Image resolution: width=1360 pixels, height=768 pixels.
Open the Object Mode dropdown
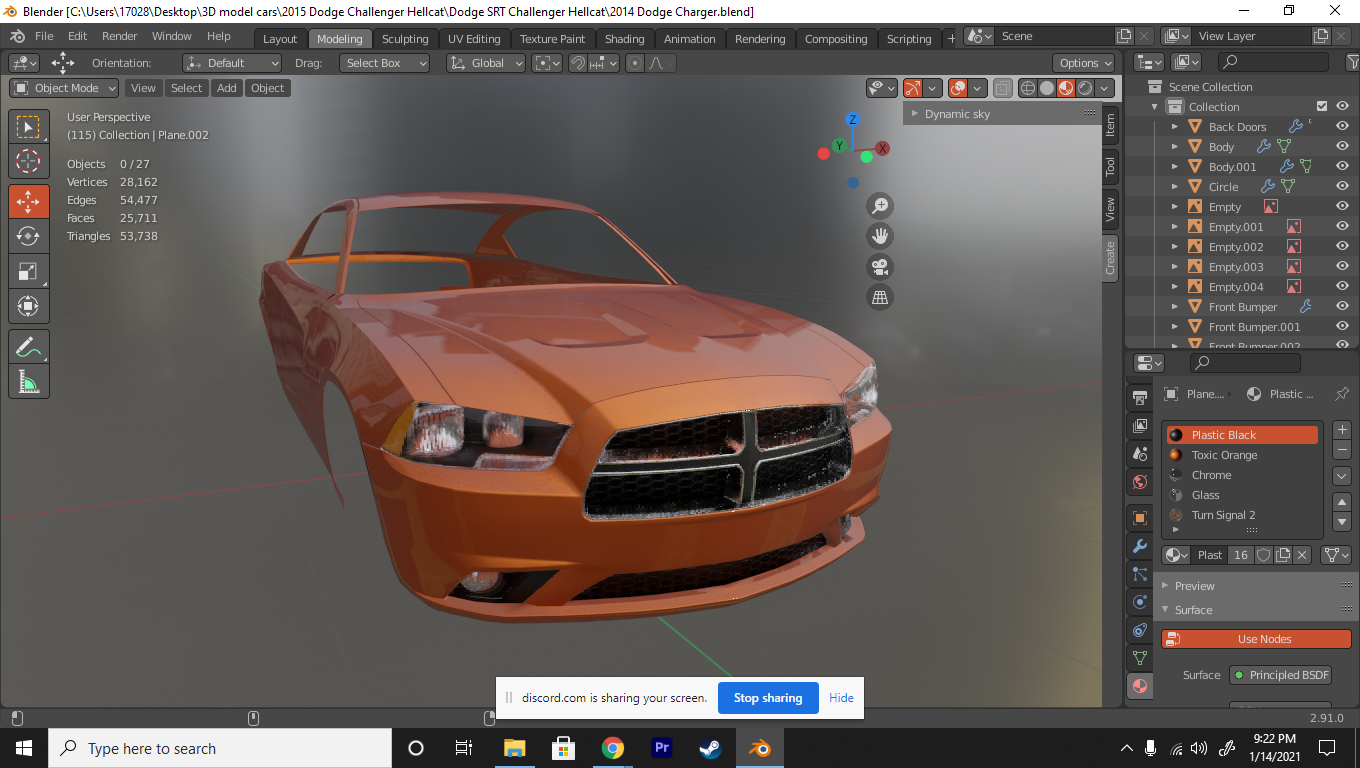click(x=65, y=88)
